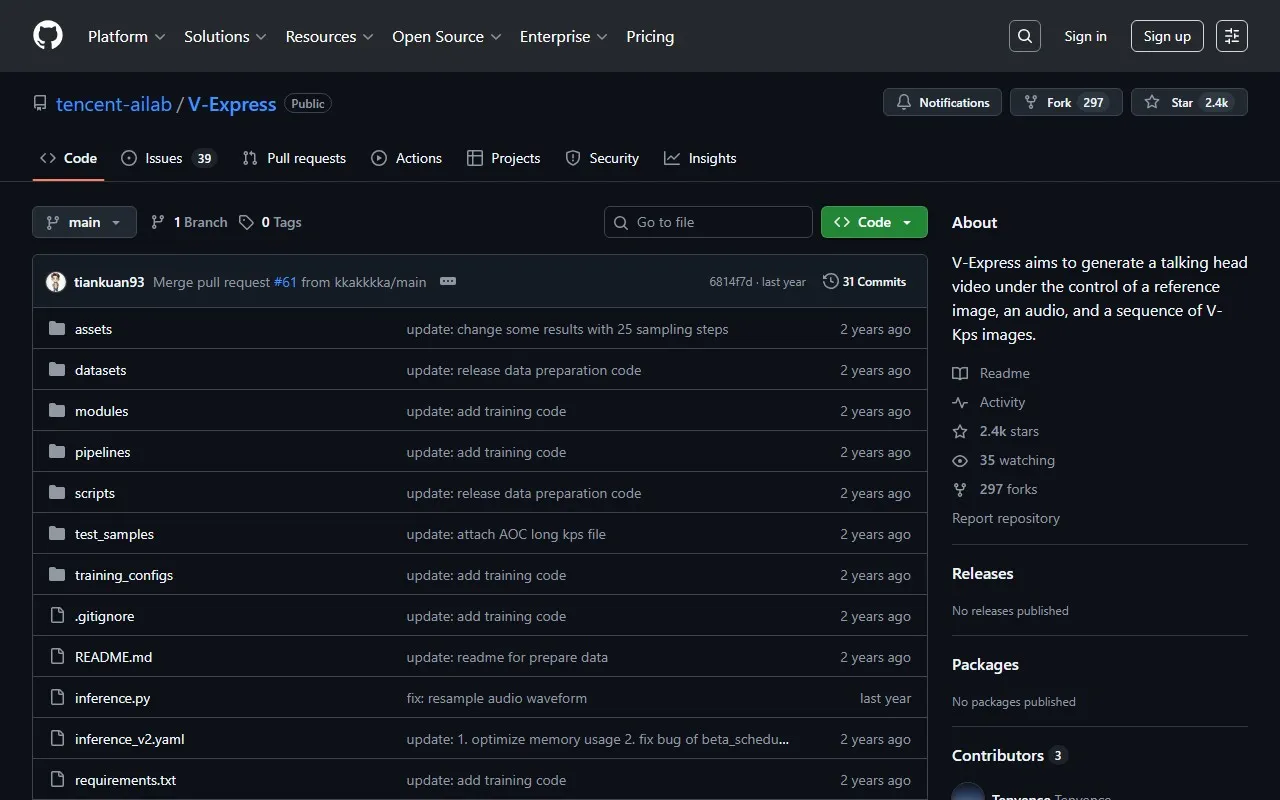Click the GitHub logo icon

[x=48, y=36]
